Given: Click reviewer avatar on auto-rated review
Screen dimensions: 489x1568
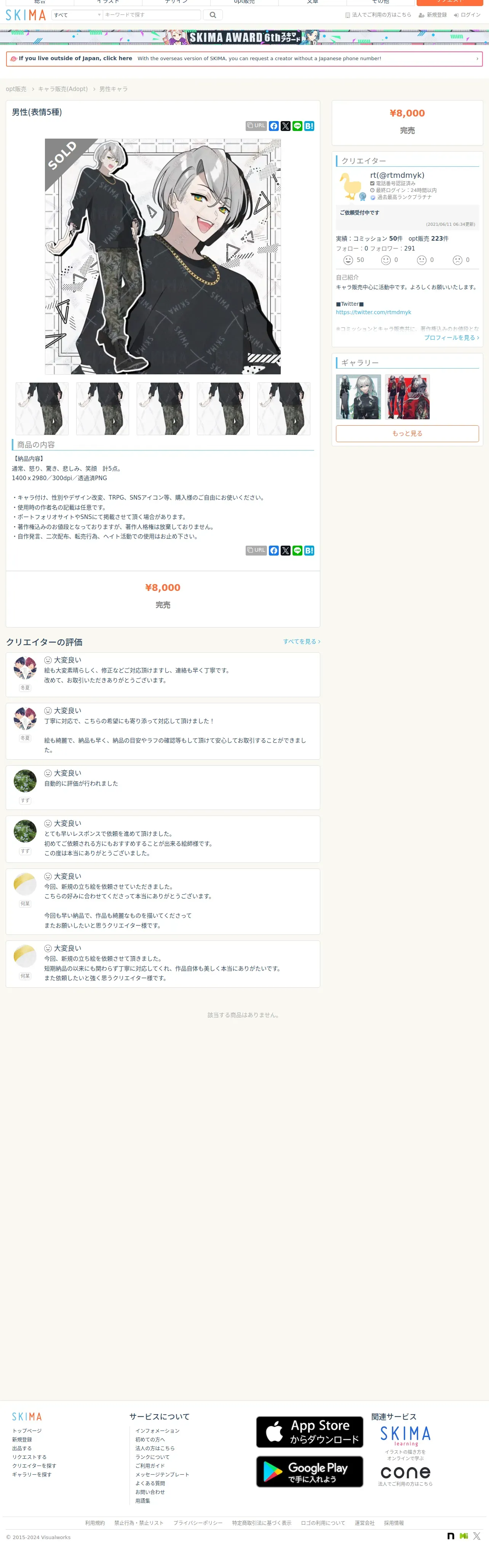Looking at the screenshot, I should pyautogui.click(x=25, y=781).
